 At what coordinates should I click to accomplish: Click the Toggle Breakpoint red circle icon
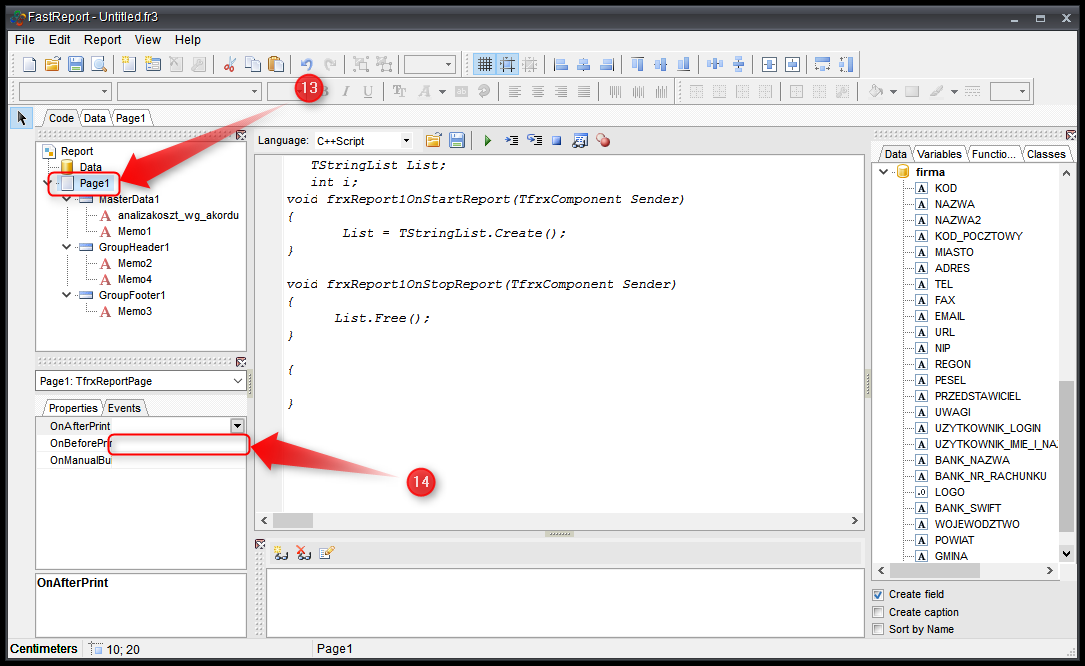click(x=603, y=141)
